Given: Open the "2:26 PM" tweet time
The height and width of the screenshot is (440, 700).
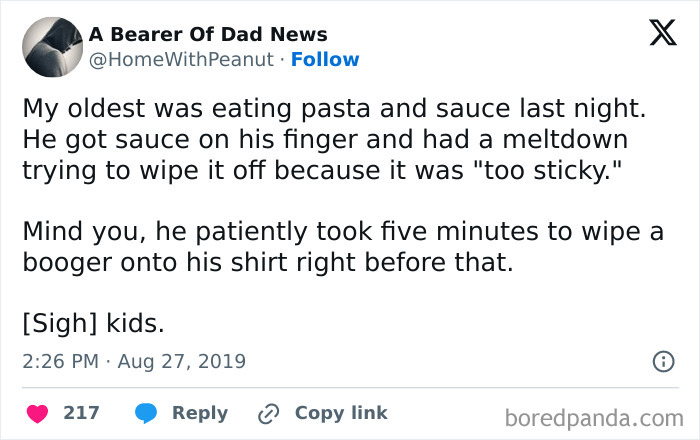Looking at the screenshot, I should [62, 361].
